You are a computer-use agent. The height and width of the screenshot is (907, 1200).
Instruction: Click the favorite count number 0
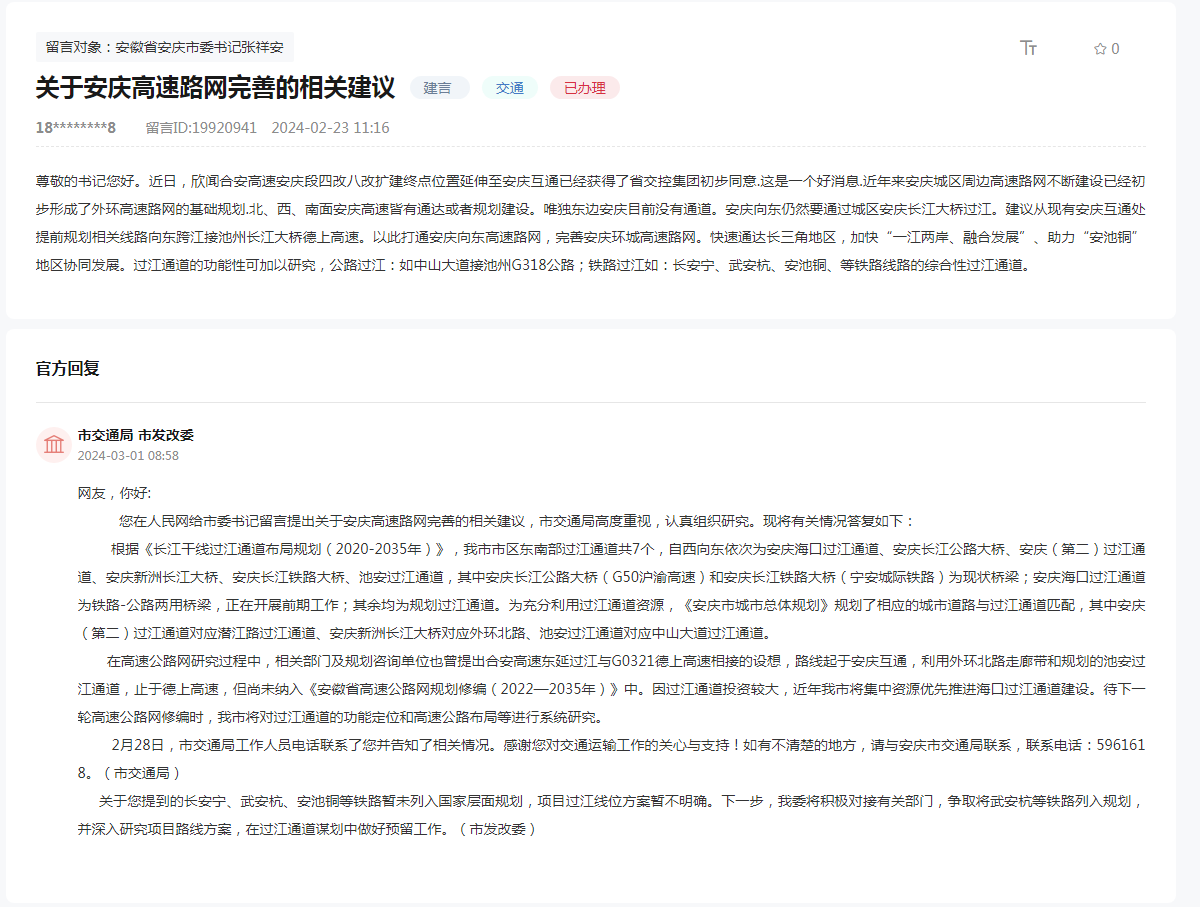tap(1115, 48)
